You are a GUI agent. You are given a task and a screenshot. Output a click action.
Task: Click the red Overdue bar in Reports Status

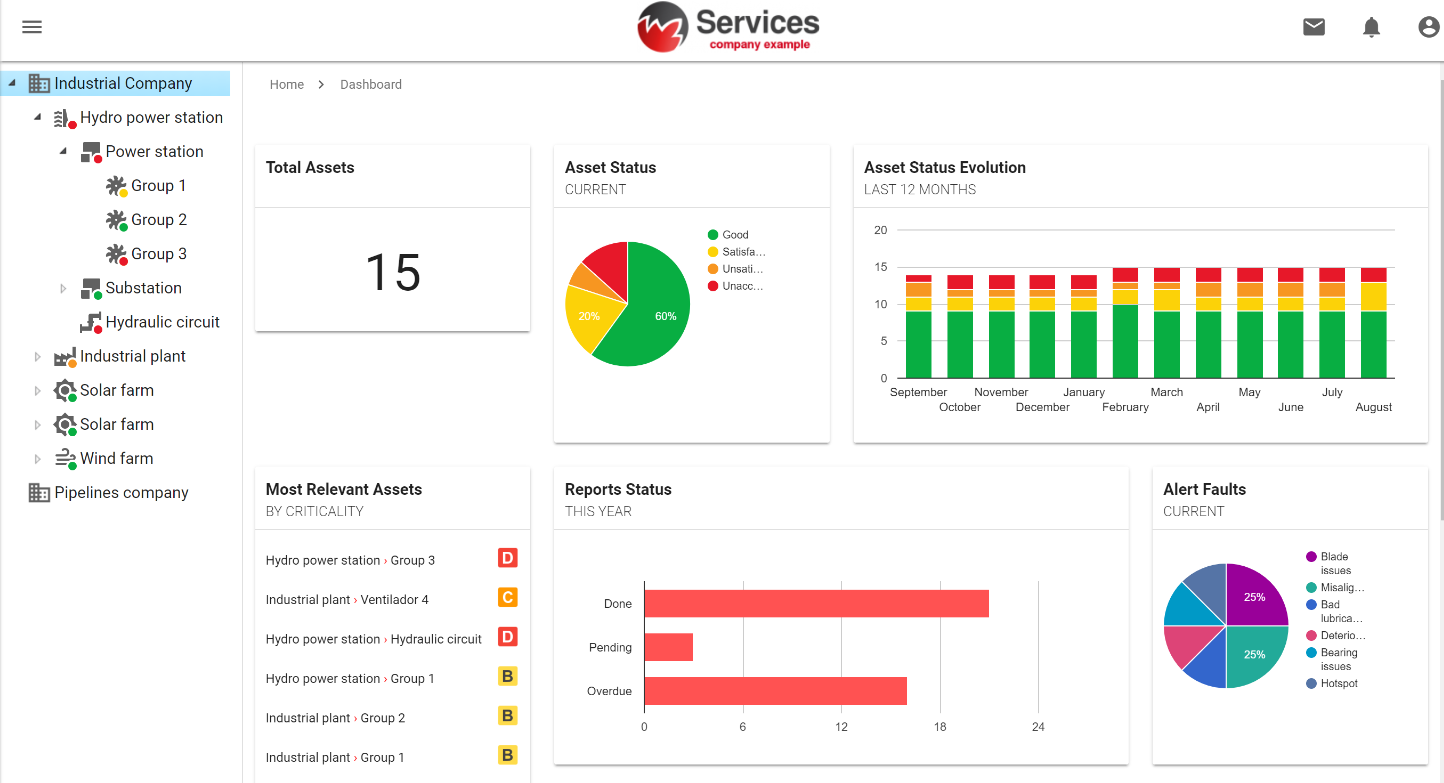coord(775,691)
